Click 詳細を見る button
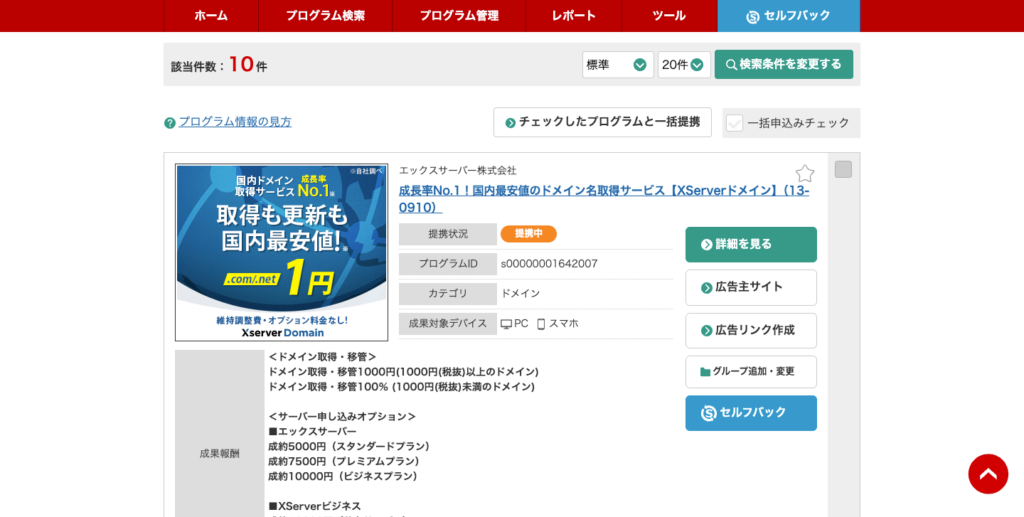The width and height of the screenshot is (1024, 517). pyautogui.click(x=751, y=245)
